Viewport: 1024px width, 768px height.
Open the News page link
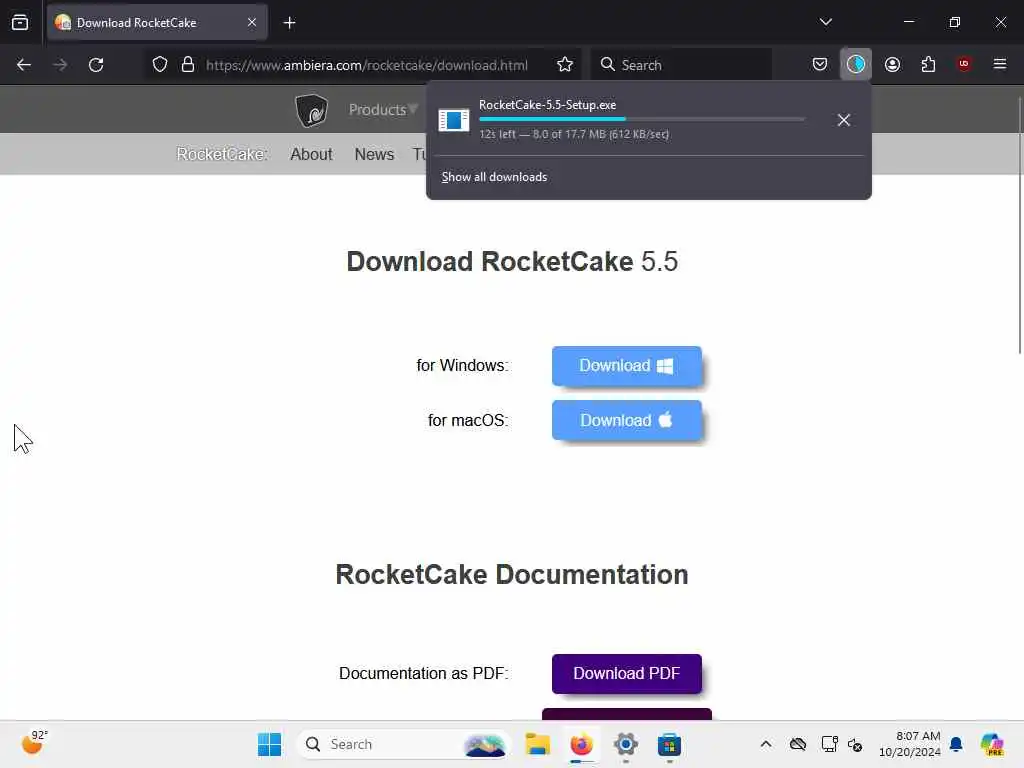point(374,154)
